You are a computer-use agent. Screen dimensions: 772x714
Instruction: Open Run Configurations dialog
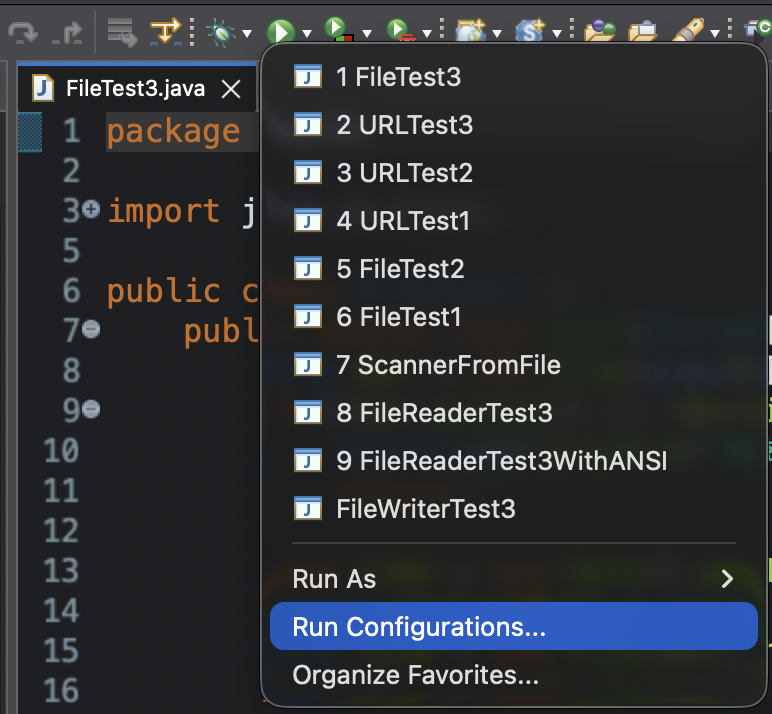514,626
